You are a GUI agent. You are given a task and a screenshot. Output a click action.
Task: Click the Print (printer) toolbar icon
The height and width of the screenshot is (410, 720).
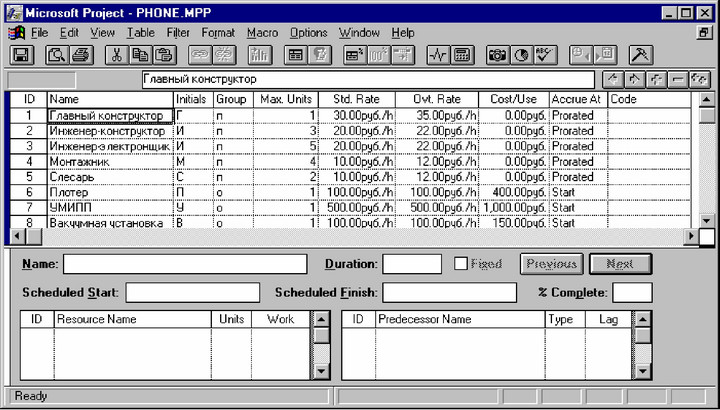(81, 55)
